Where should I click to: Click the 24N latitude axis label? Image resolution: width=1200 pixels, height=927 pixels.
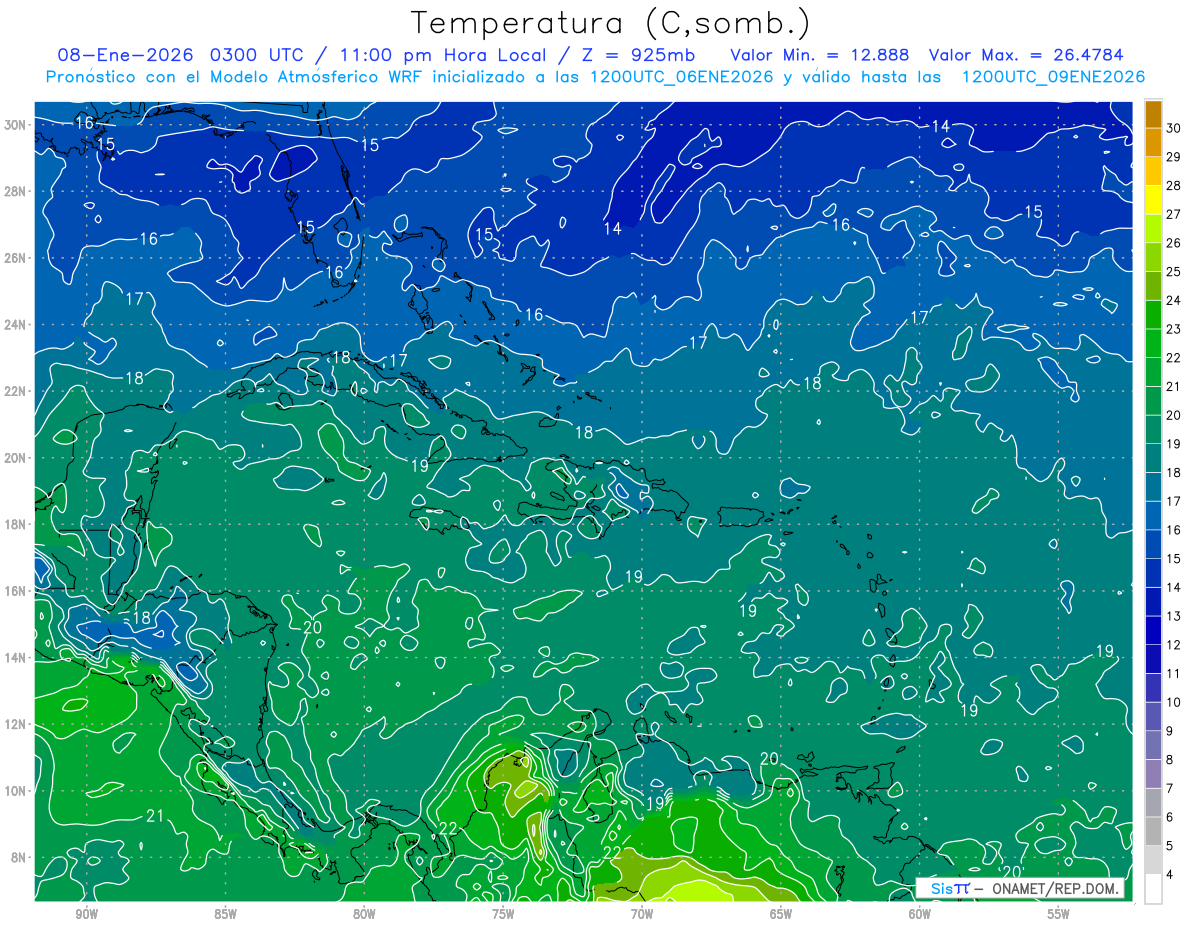tap(15, 324)
